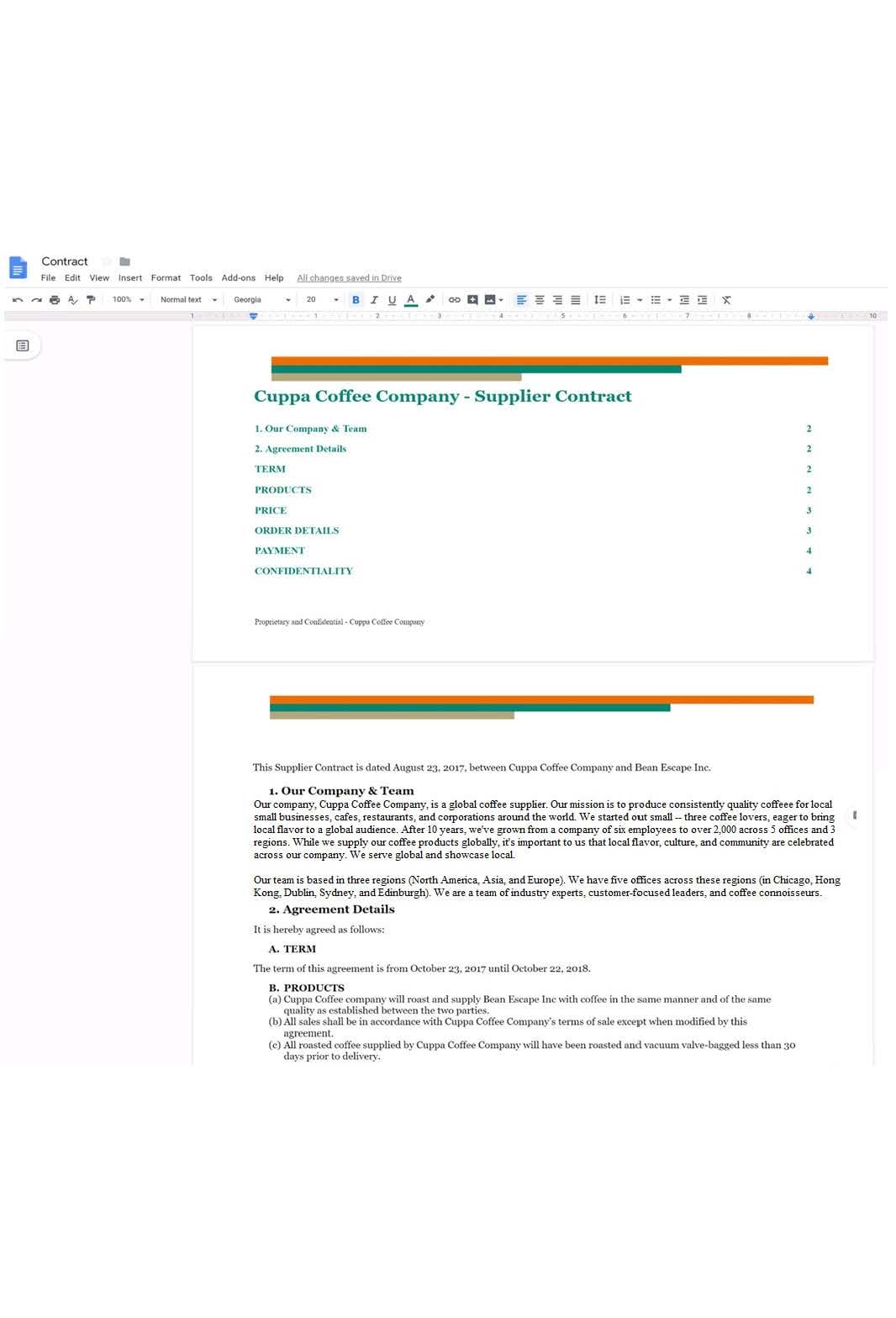Select the right indent marker on ruler
896x1318 pixels.
pos(811,316)
